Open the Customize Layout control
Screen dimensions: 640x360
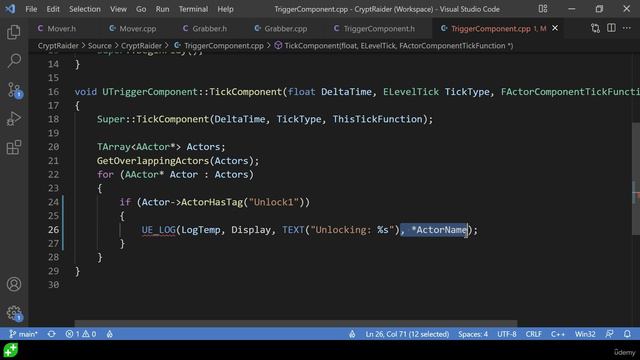[542, 9]
